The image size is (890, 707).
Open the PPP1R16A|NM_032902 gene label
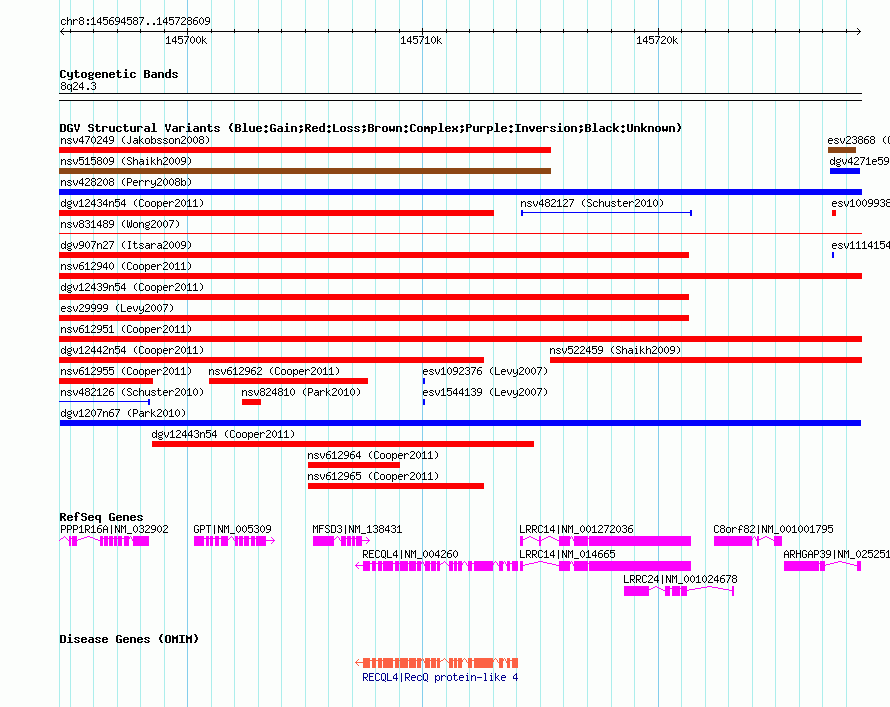[114, 529]
